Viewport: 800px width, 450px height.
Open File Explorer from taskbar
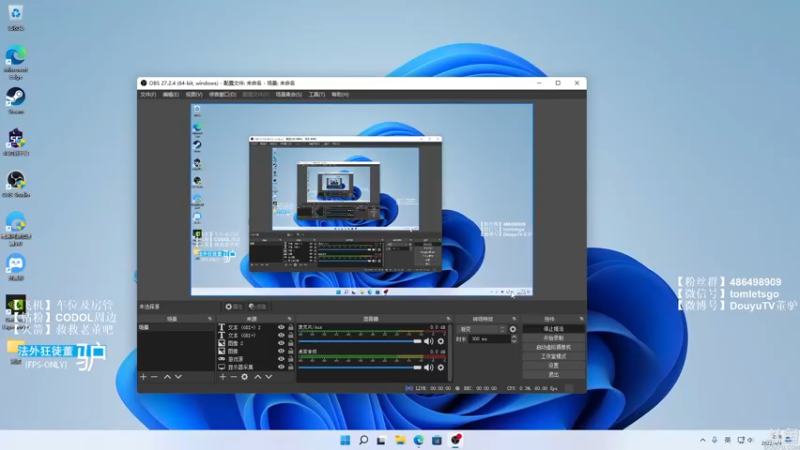coord(400,440)
